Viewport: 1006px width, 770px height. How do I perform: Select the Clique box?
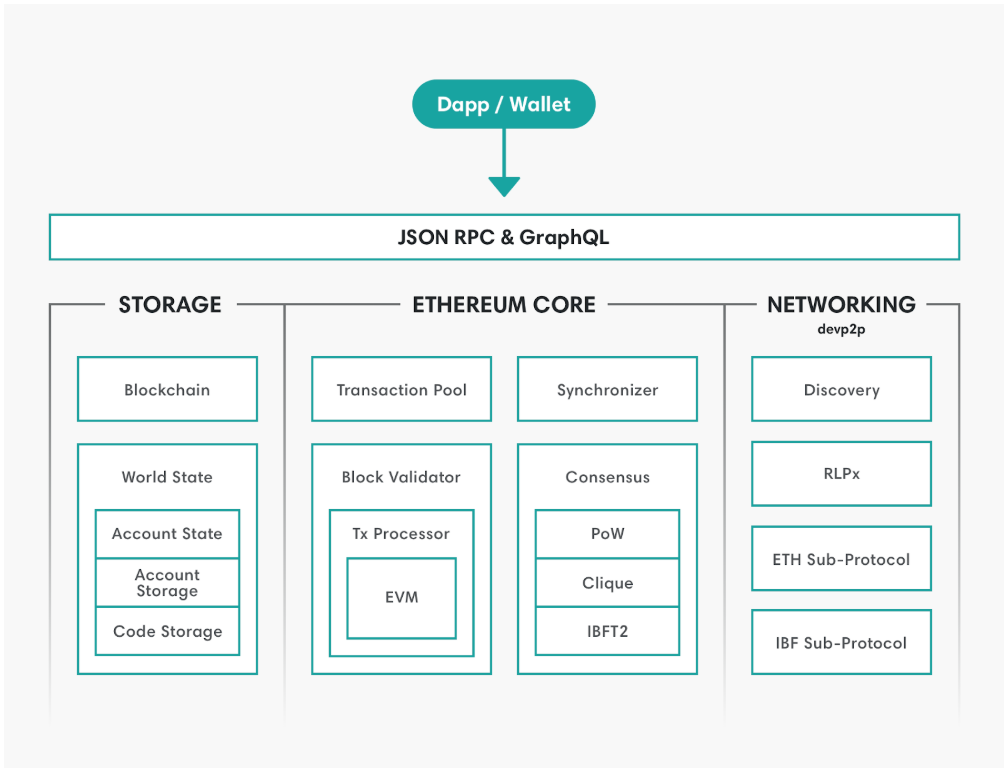pyautogui.click(x=608, y=583)
